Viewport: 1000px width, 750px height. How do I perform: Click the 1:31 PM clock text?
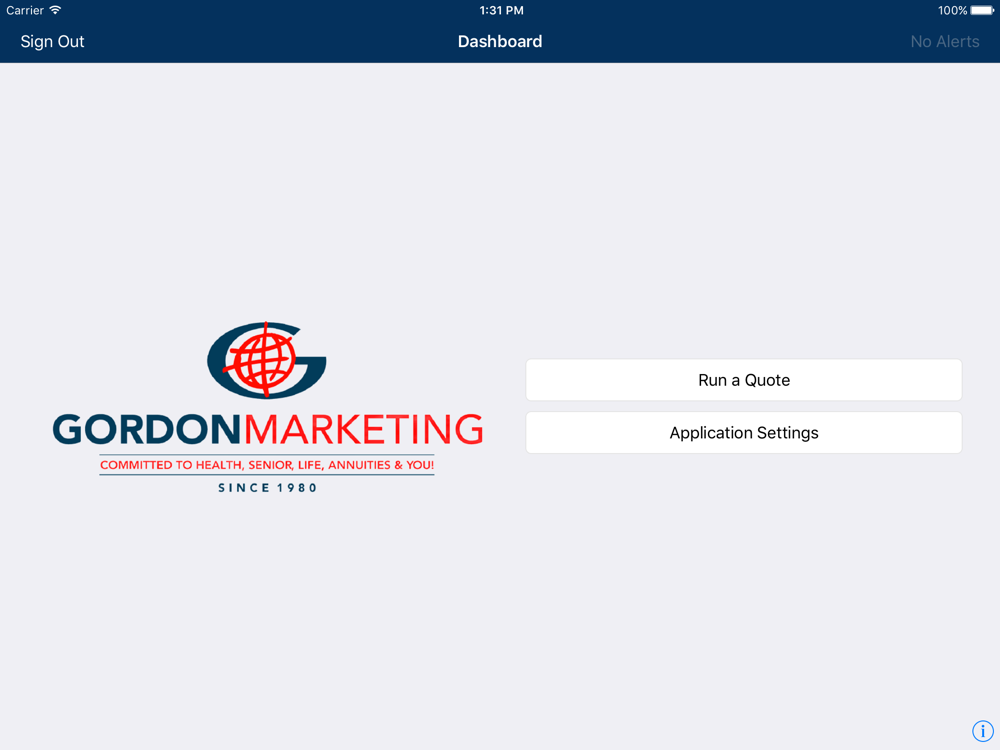click(501, 10)
